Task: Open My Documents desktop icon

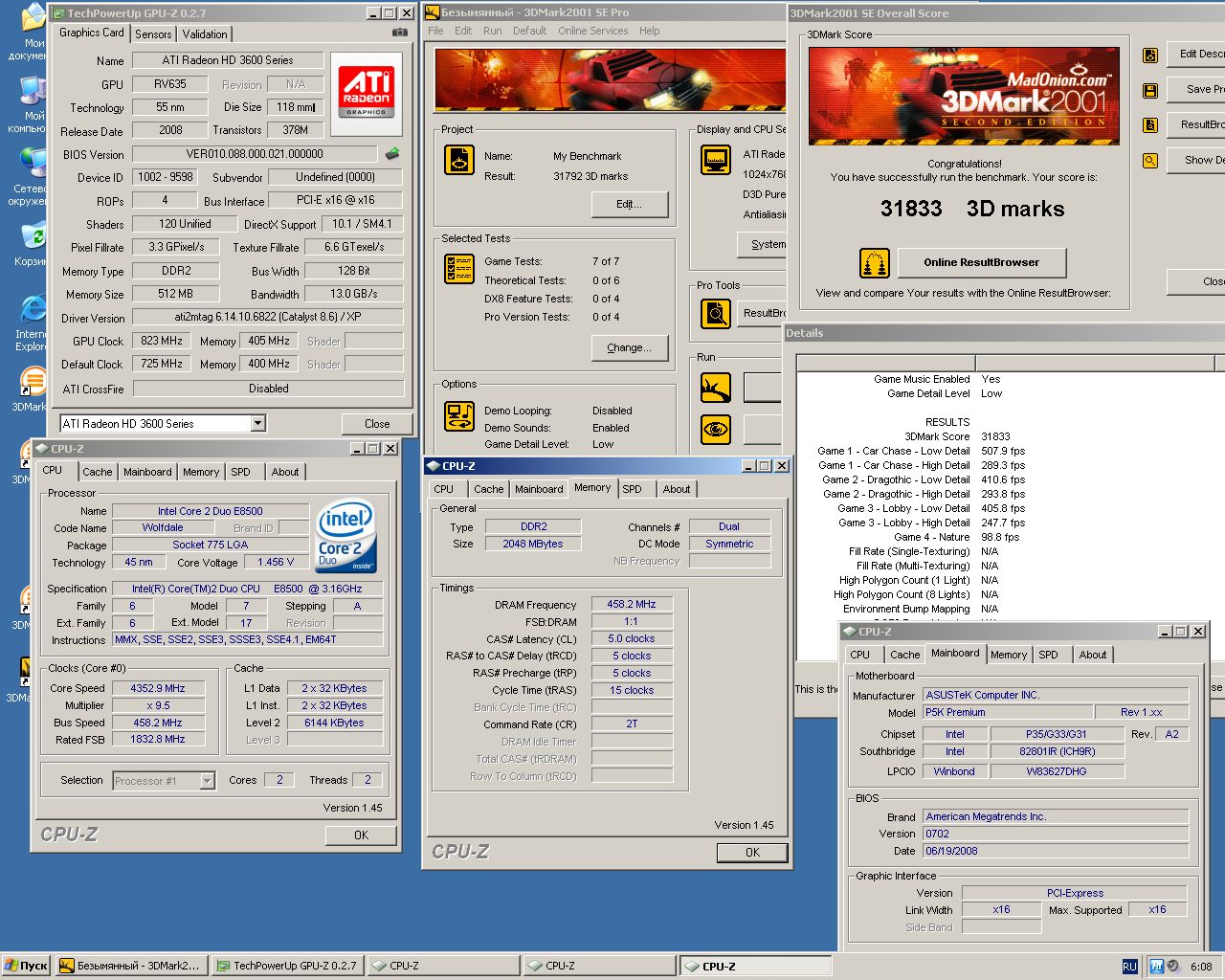Action: pos(32,33)
